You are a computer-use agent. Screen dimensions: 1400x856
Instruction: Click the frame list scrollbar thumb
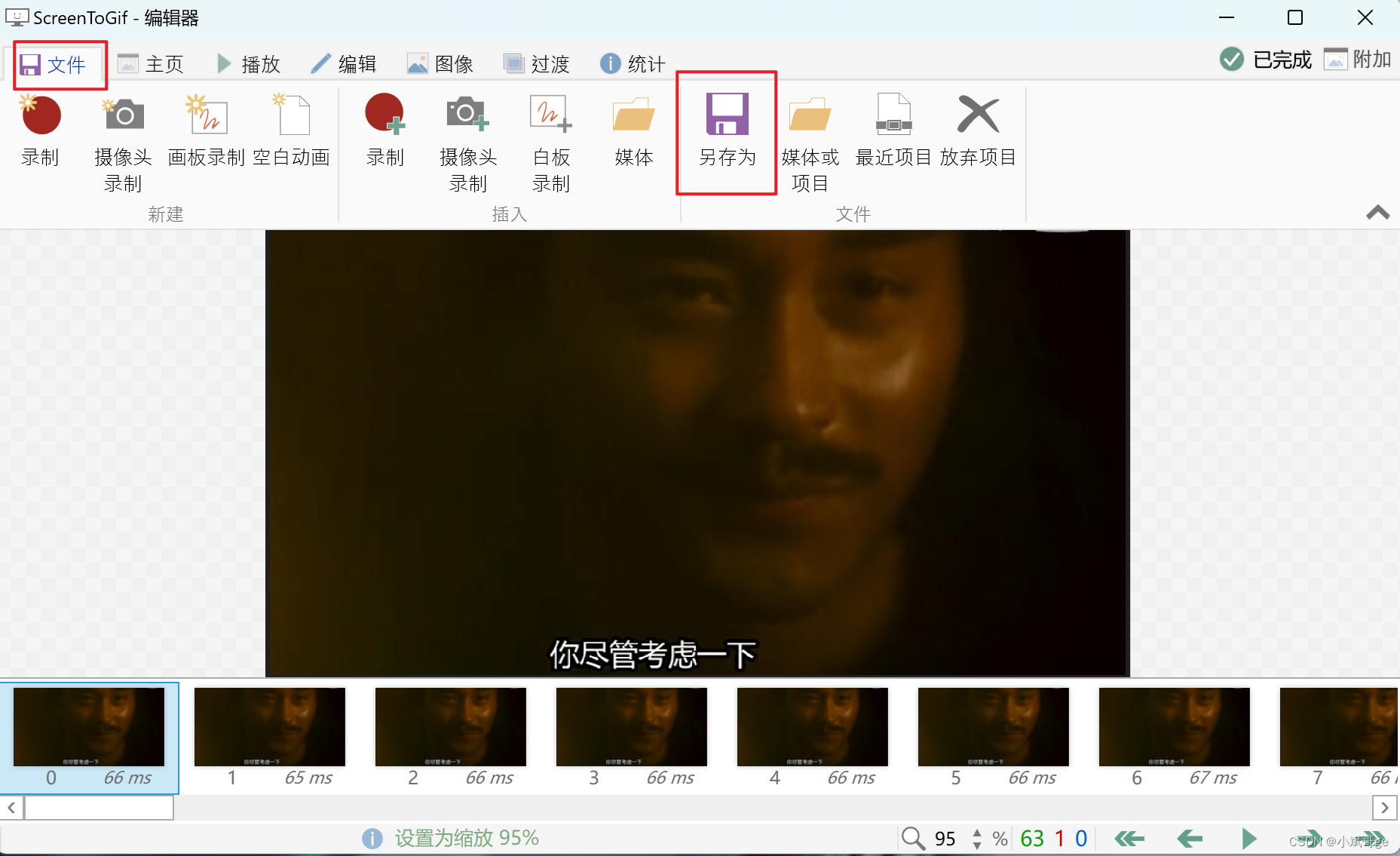click(100, 808)
